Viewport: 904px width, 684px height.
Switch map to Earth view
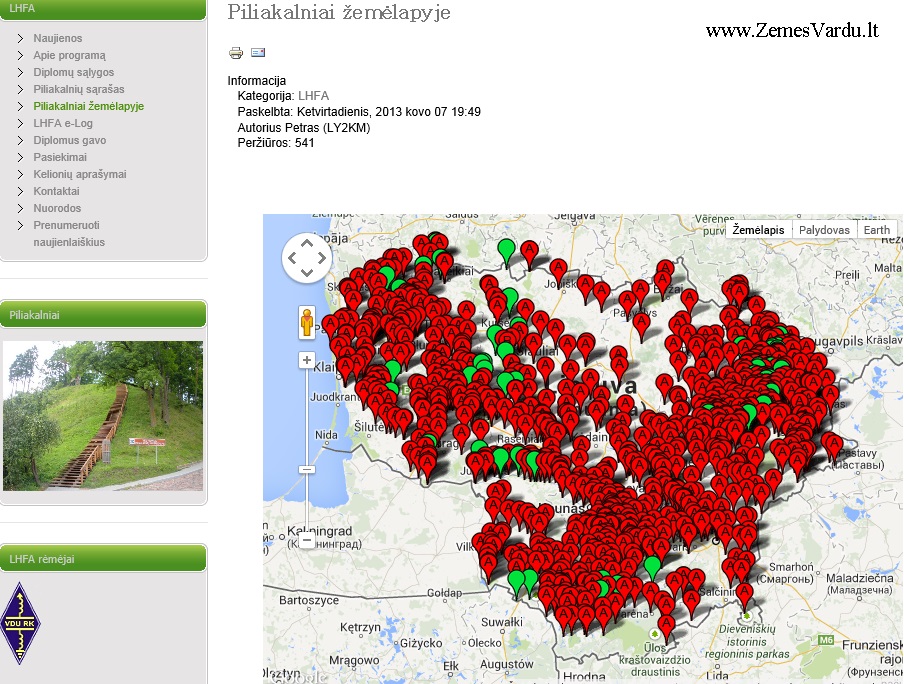pyautogui.click(x=876, y=230)
